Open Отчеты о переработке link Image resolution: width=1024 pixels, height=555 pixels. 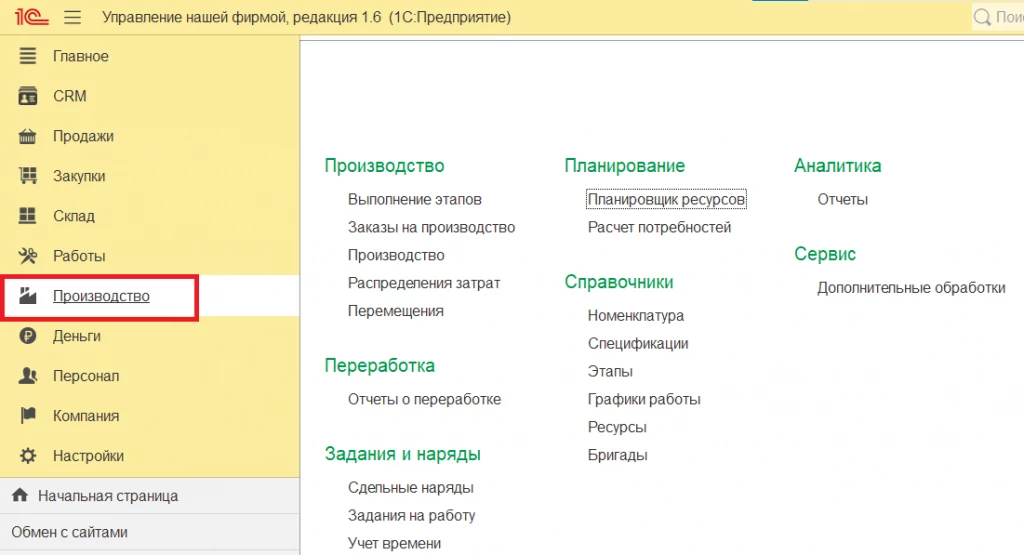click(424, 399)
